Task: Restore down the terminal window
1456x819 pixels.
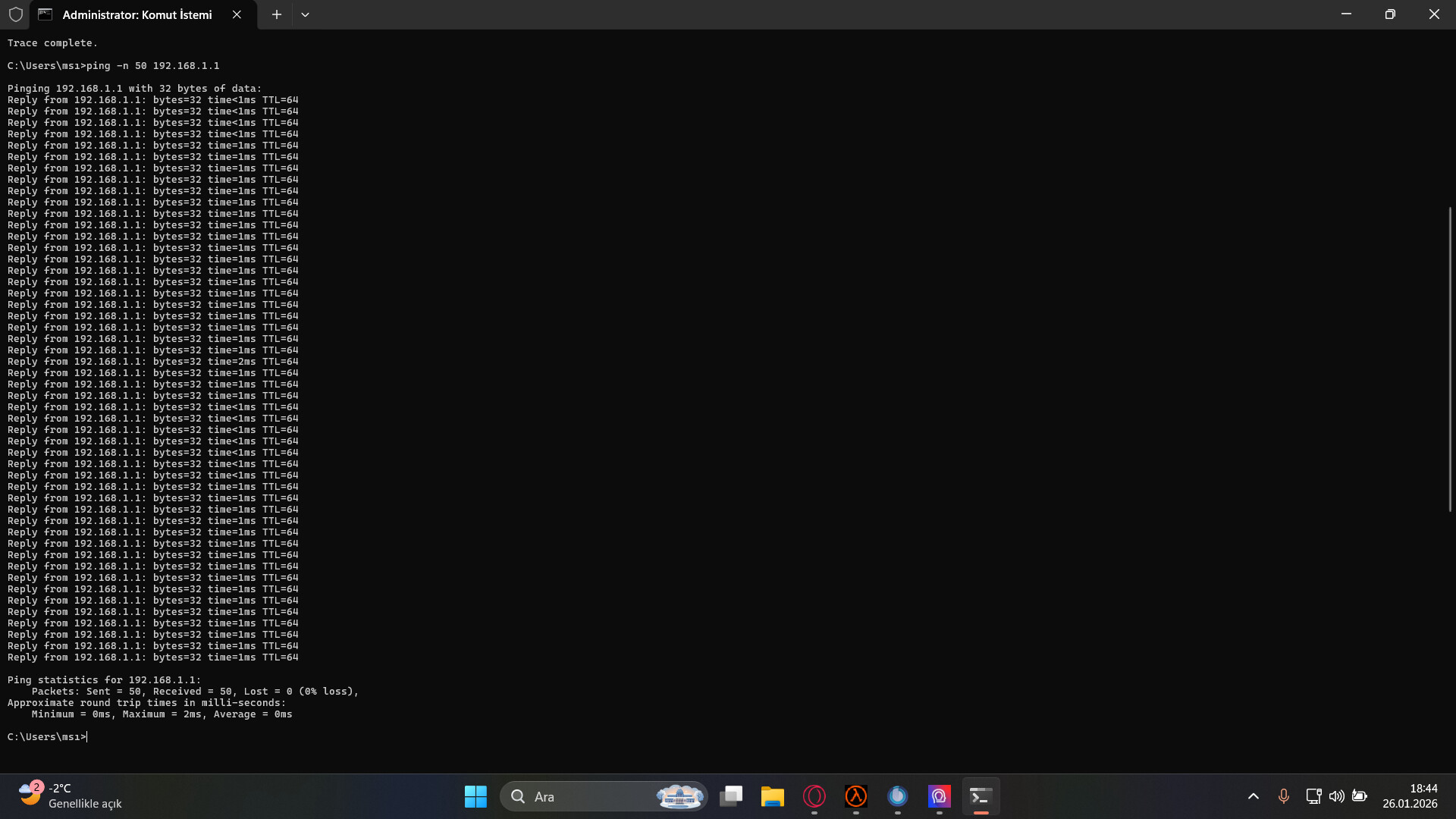Action: click(1390, 14)
